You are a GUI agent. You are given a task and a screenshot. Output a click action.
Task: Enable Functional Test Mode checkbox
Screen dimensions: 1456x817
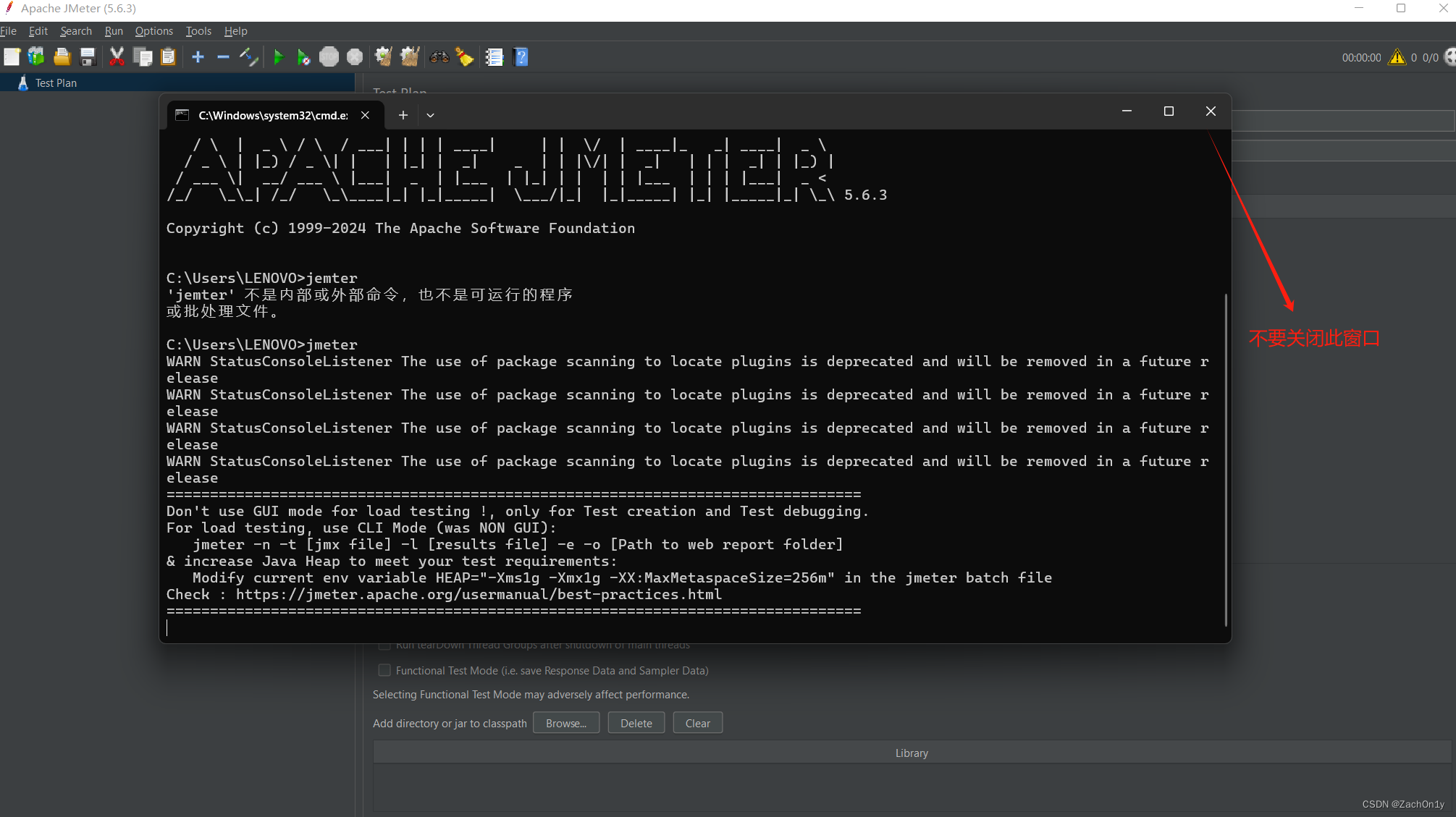[384, 670]
